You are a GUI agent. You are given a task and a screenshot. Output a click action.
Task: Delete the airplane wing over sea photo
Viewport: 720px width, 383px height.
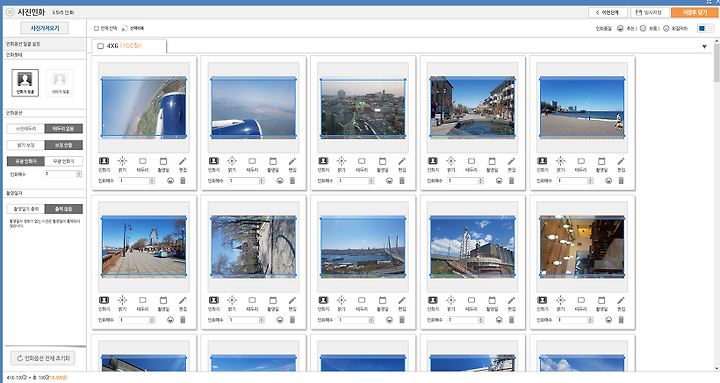292,180
